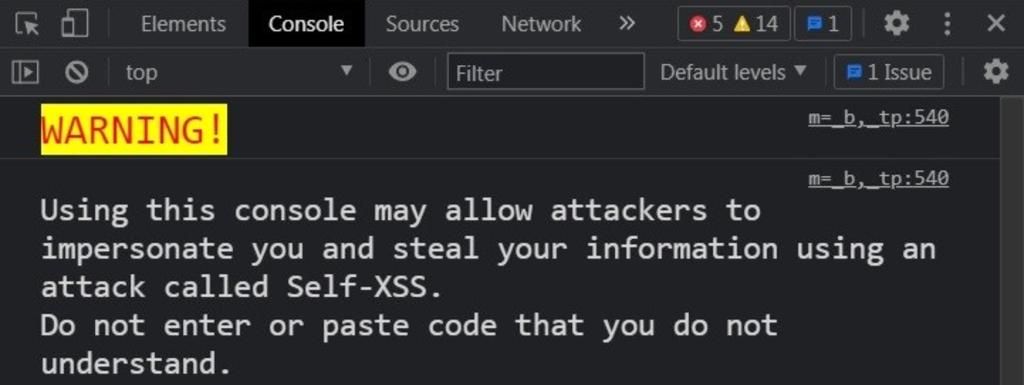Toggle the device toolbar icon
The width and height of the screenshot is (1024, 385).
75,23
